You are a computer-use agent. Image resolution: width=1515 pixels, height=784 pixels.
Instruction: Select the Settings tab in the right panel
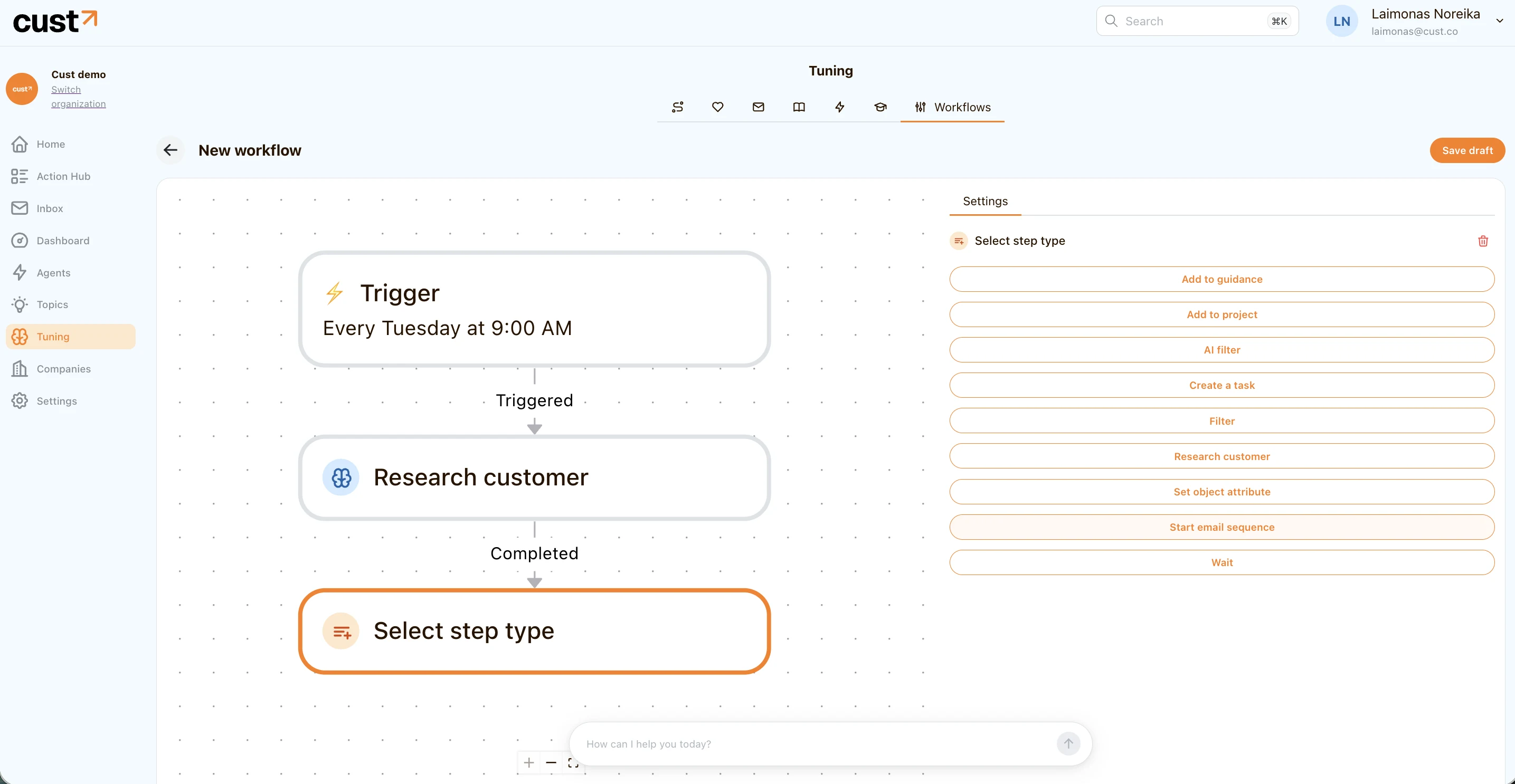tap(985, 202)
